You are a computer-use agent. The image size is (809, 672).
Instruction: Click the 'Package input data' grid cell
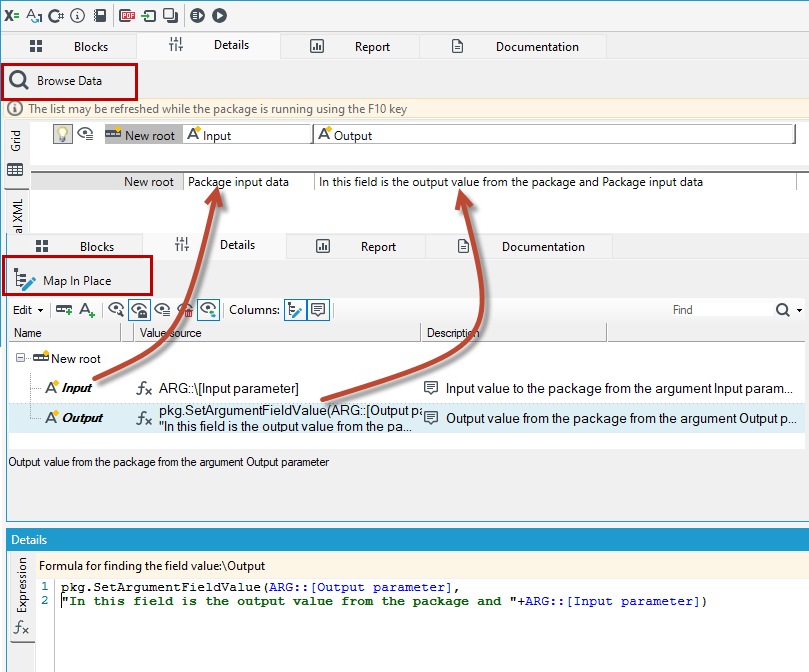click(x=249, y=182)
